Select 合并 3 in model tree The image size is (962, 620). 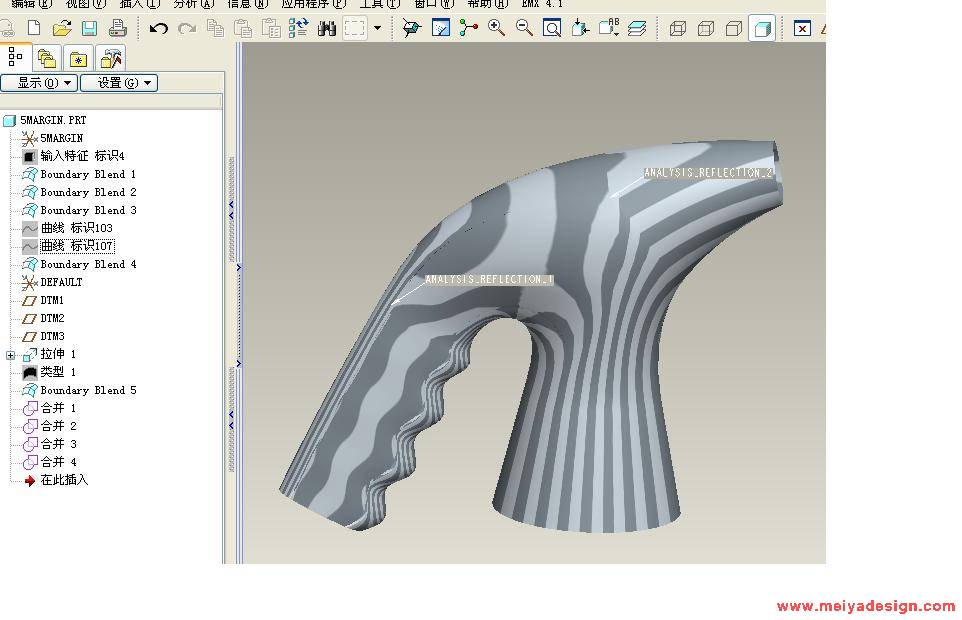click(x=58, y=444)
